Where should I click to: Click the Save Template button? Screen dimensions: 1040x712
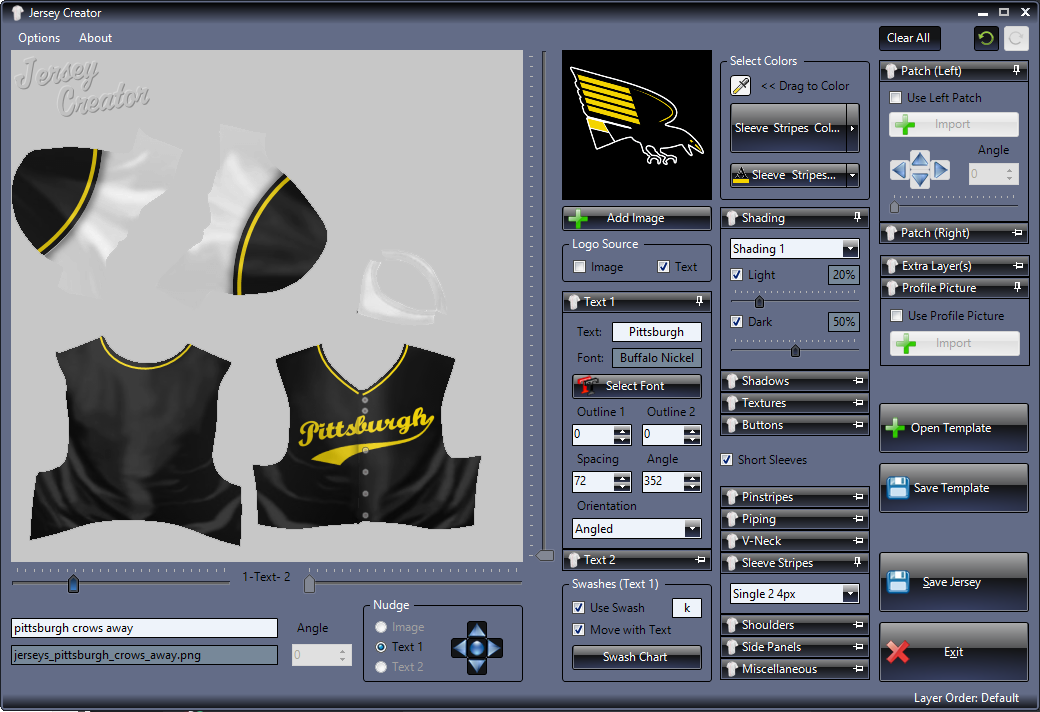coord(954,488)
